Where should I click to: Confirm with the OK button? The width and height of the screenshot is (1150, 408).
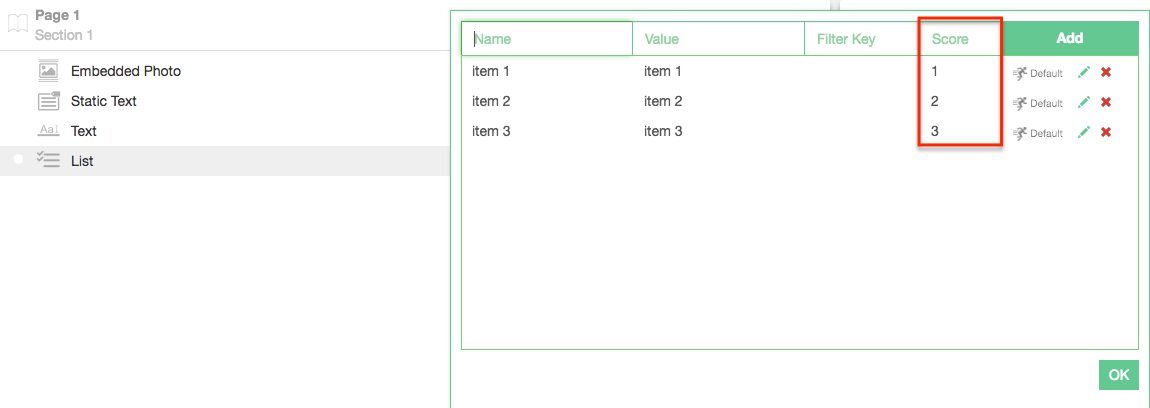tap(1118, 375)
